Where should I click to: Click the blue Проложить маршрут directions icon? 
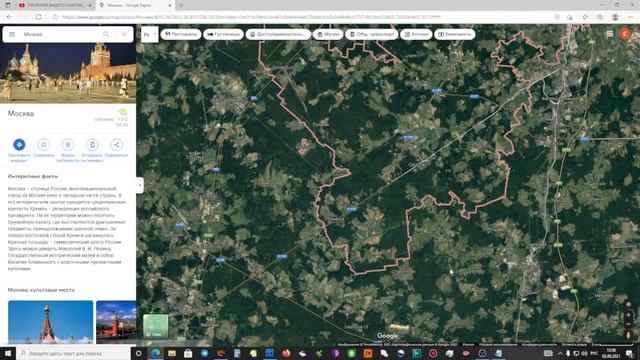click(x=19, y=144)
